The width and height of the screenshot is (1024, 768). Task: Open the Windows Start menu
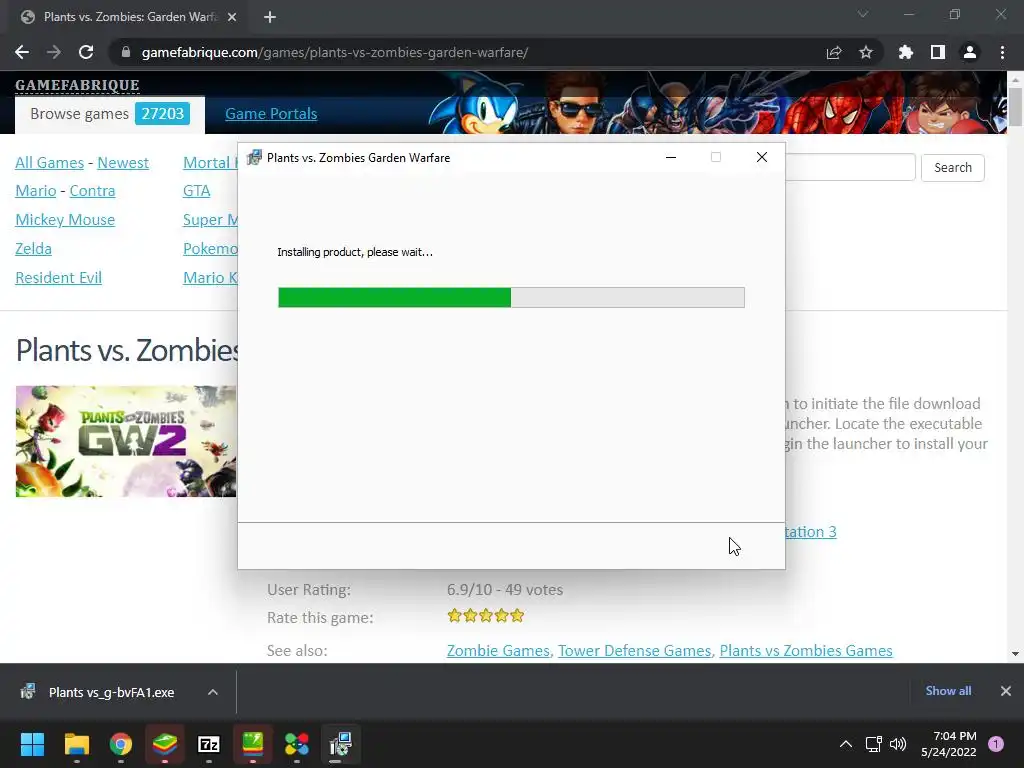pyautogui.click(x=33, y=744)
